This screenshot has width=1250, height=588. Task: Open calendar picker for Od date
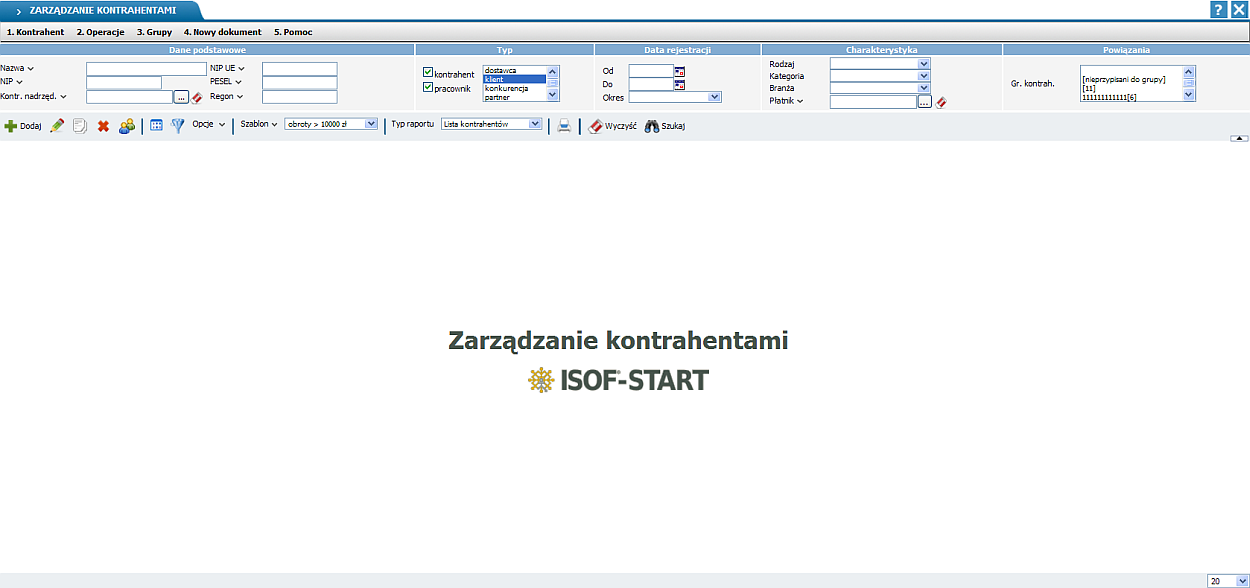point(680,71)
